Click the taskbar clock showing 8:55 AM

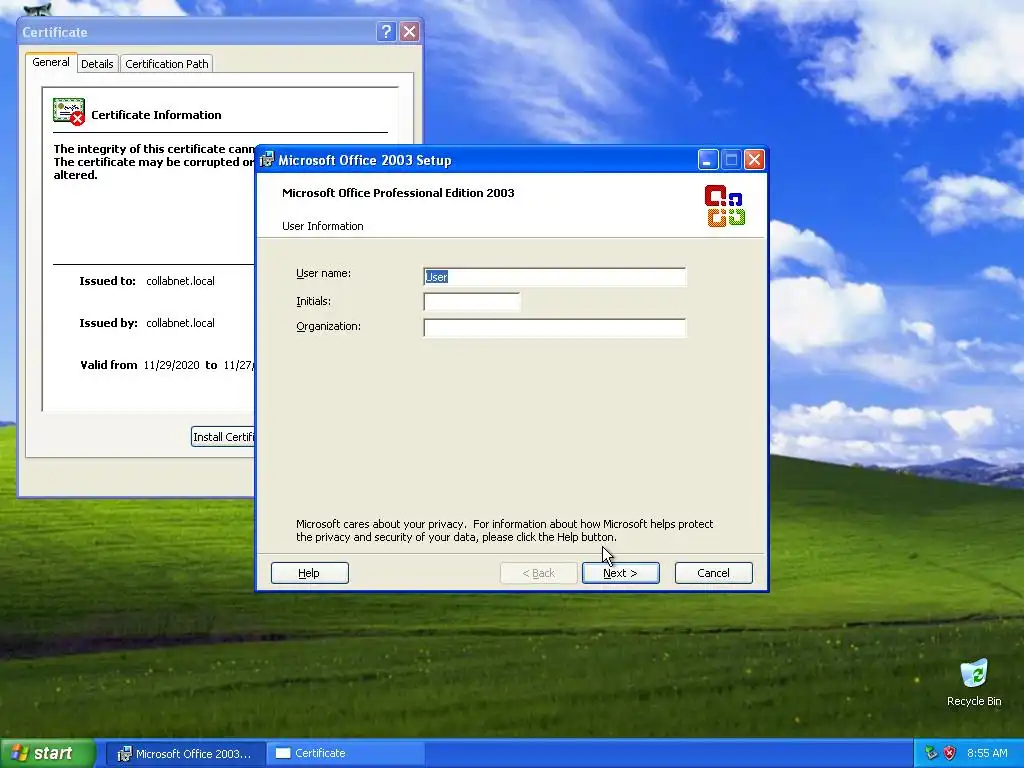coord(987,753)
